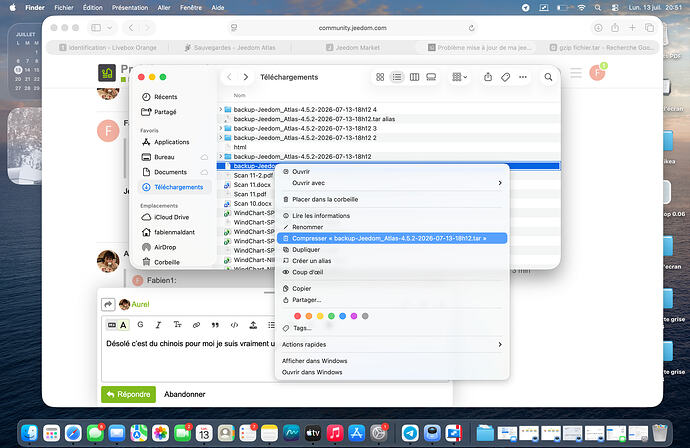Expand folder backup-Jeedom_Atlas-4.5.2-2026-07-13-18h12 4
Viewport: 690px width, 448px height.
220,109
